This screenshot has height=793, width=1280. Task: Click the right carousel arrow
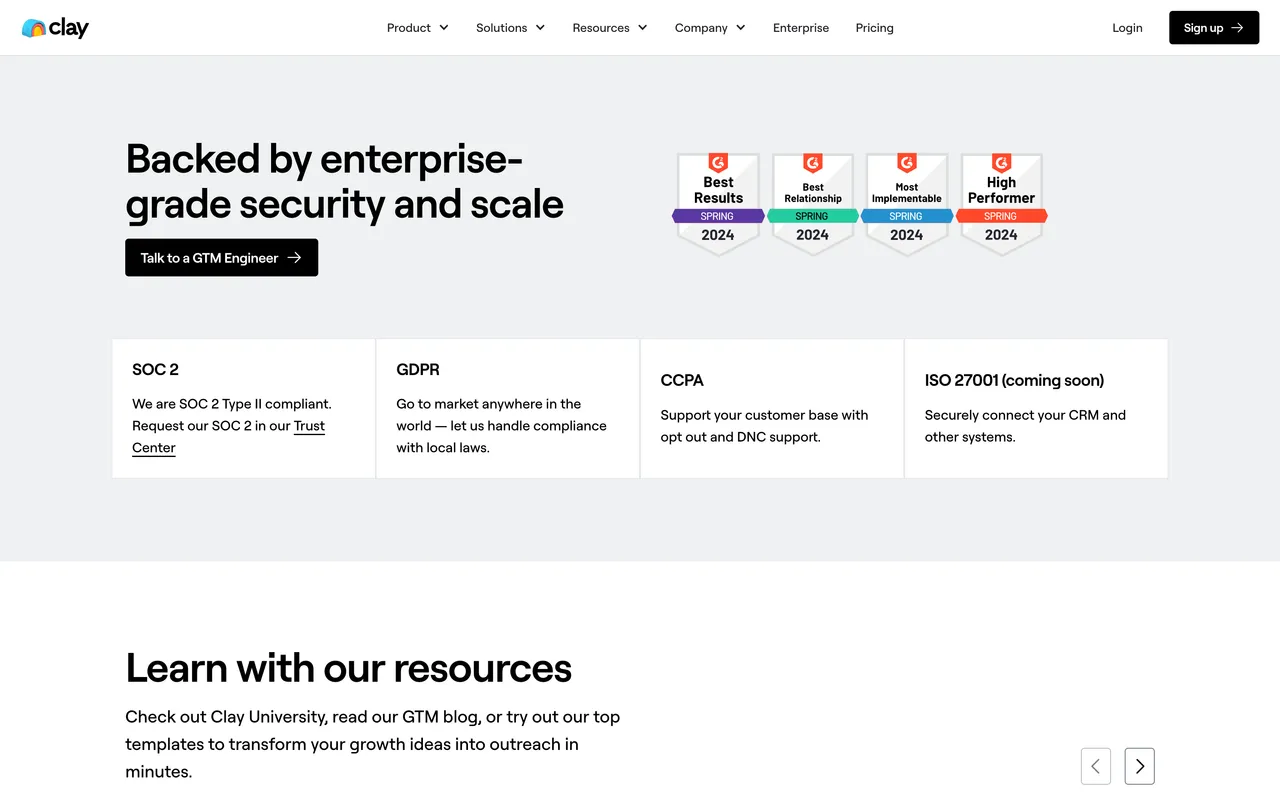[x=1139, y=766]
